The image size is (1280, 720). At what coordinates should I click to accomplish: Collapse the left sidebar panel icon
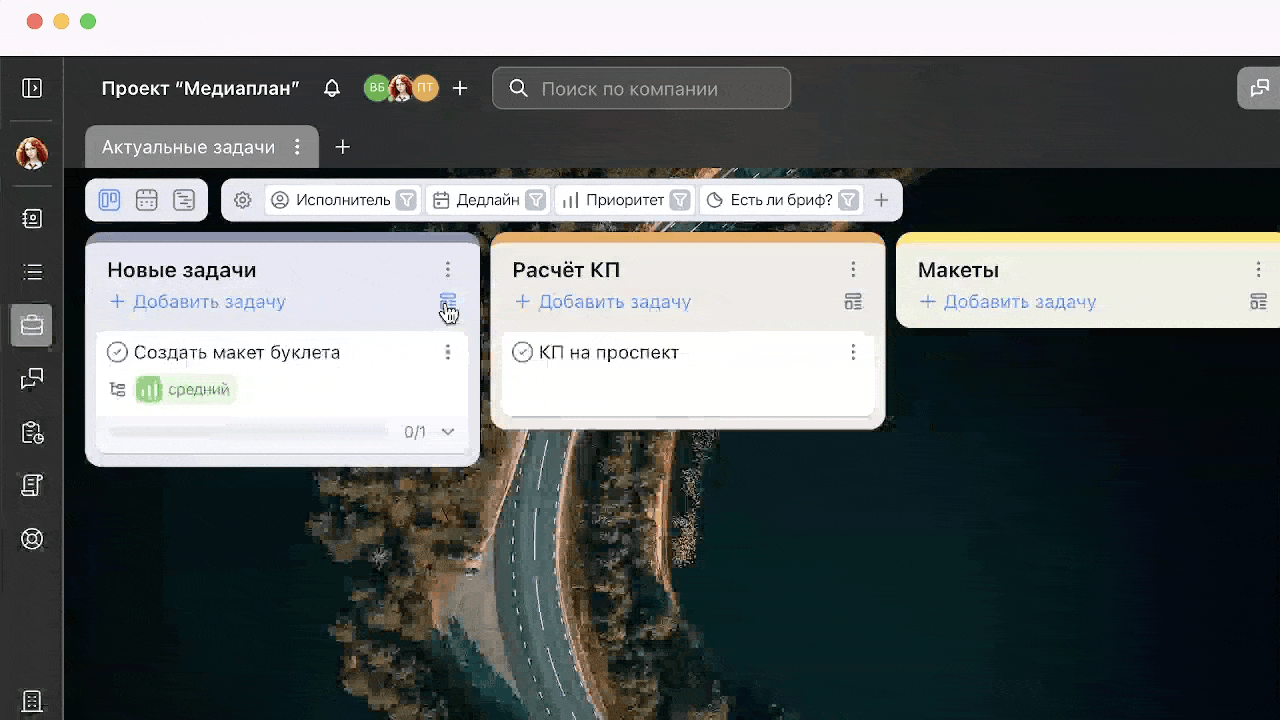(32, 88)
